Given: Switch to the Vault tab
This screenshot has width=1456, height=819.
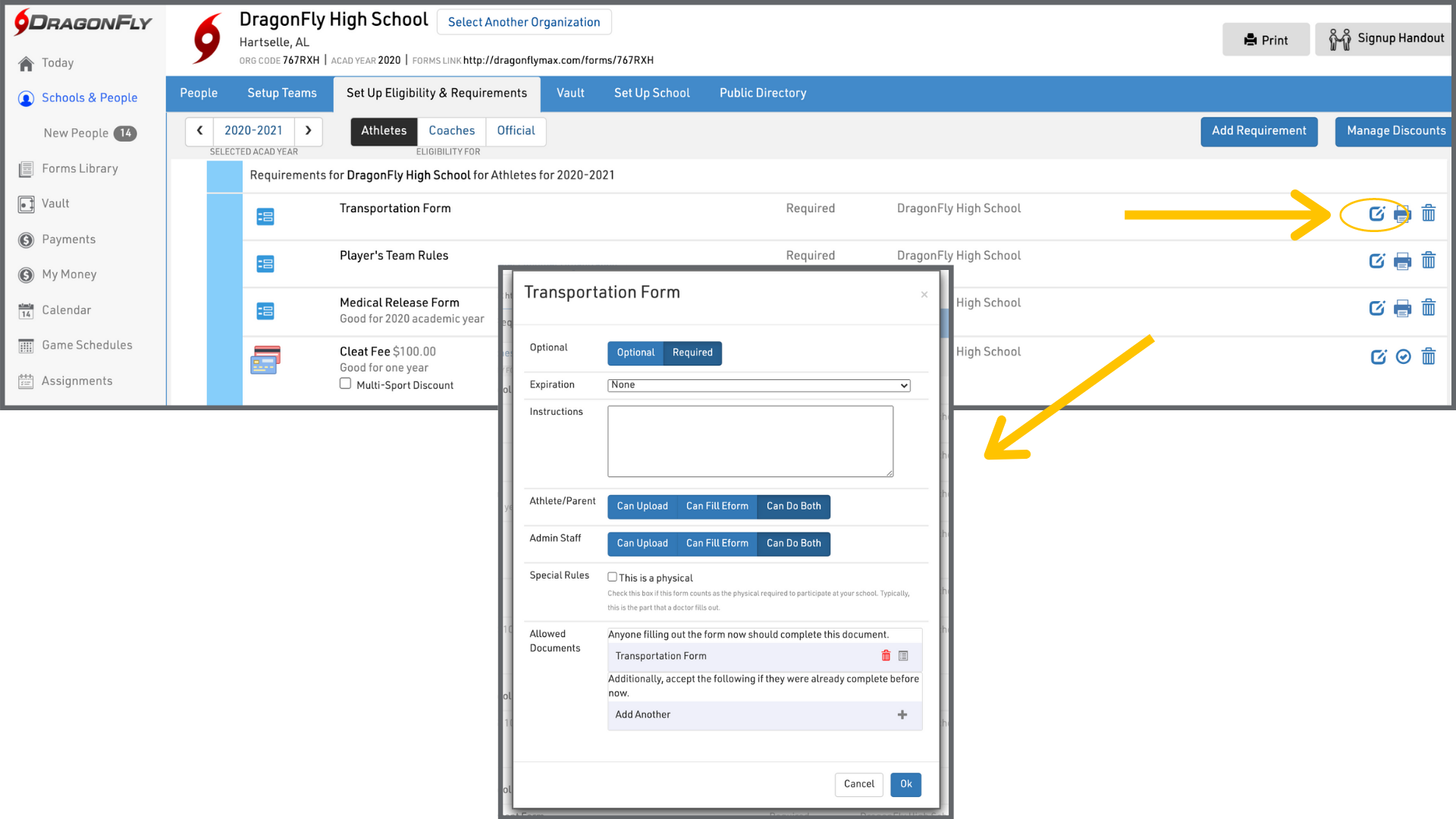Looking at the screenshot, I should (570, 93).
